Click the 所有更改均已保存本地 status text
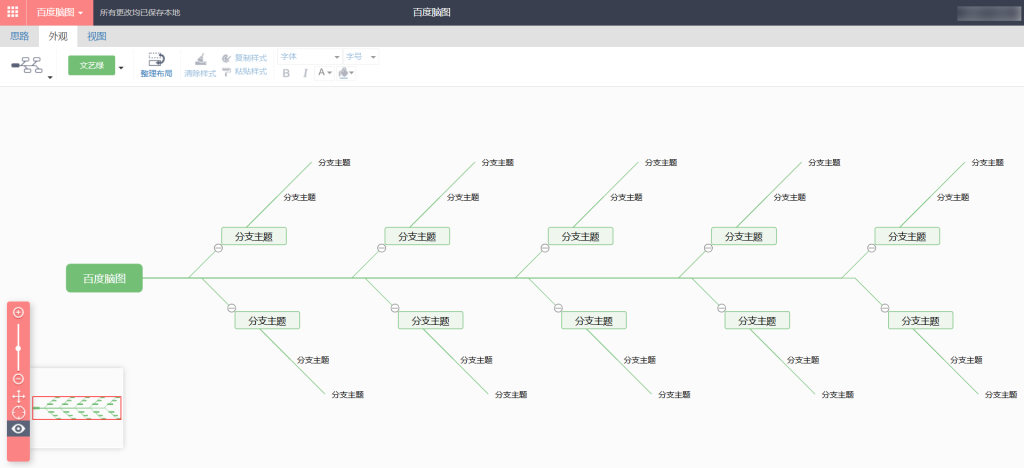 140,12
